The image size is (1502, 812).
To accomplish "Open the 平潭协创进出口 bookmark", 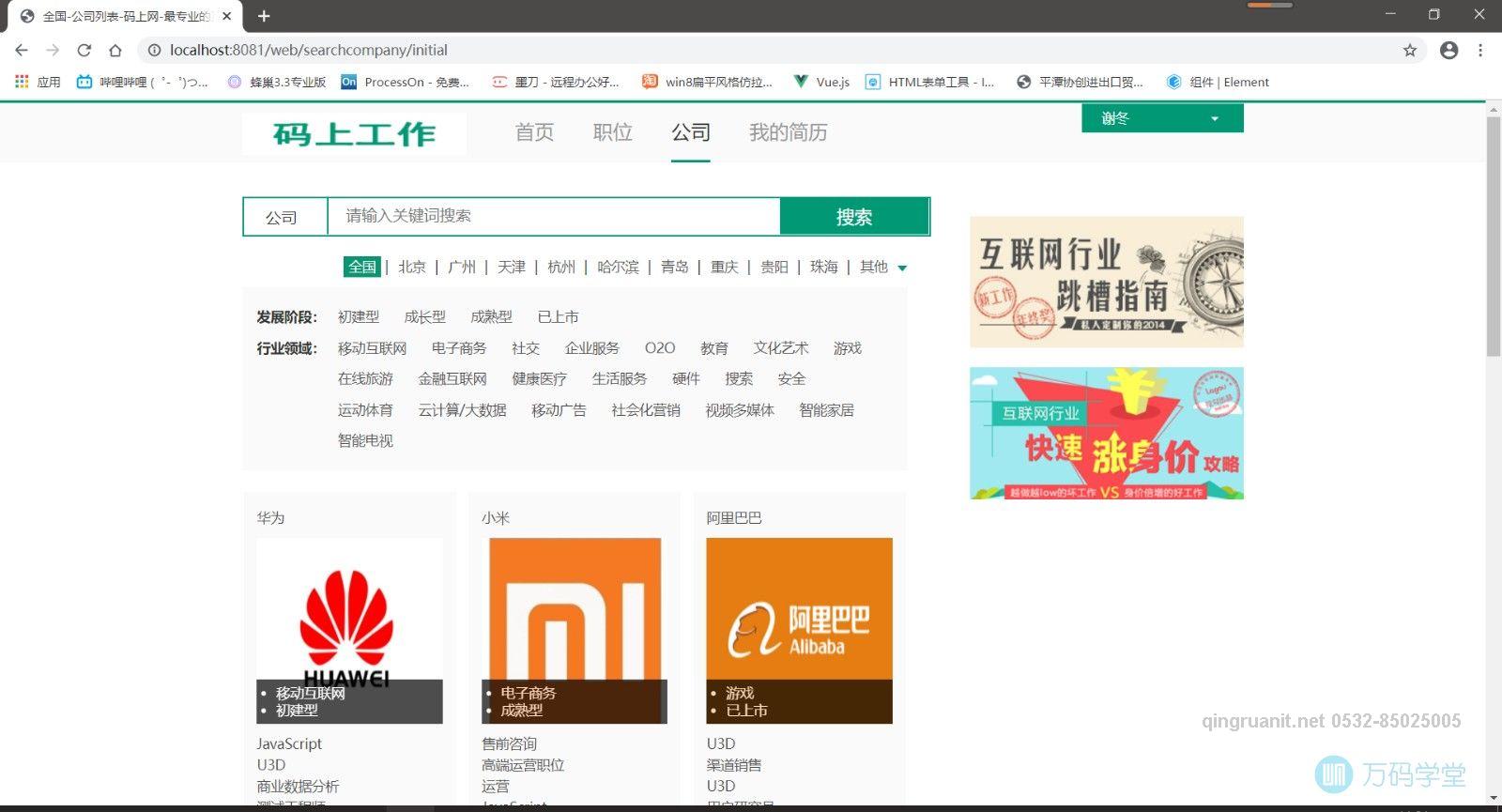I will pos(1080,82).
